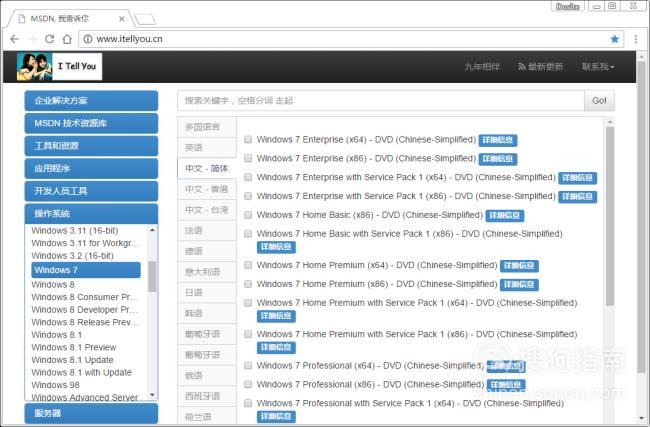The height and width of the screenshot is (427, 650).
Task: Check Windows 7 Home Premium (x64) checkbox
Action: point(248,265)
